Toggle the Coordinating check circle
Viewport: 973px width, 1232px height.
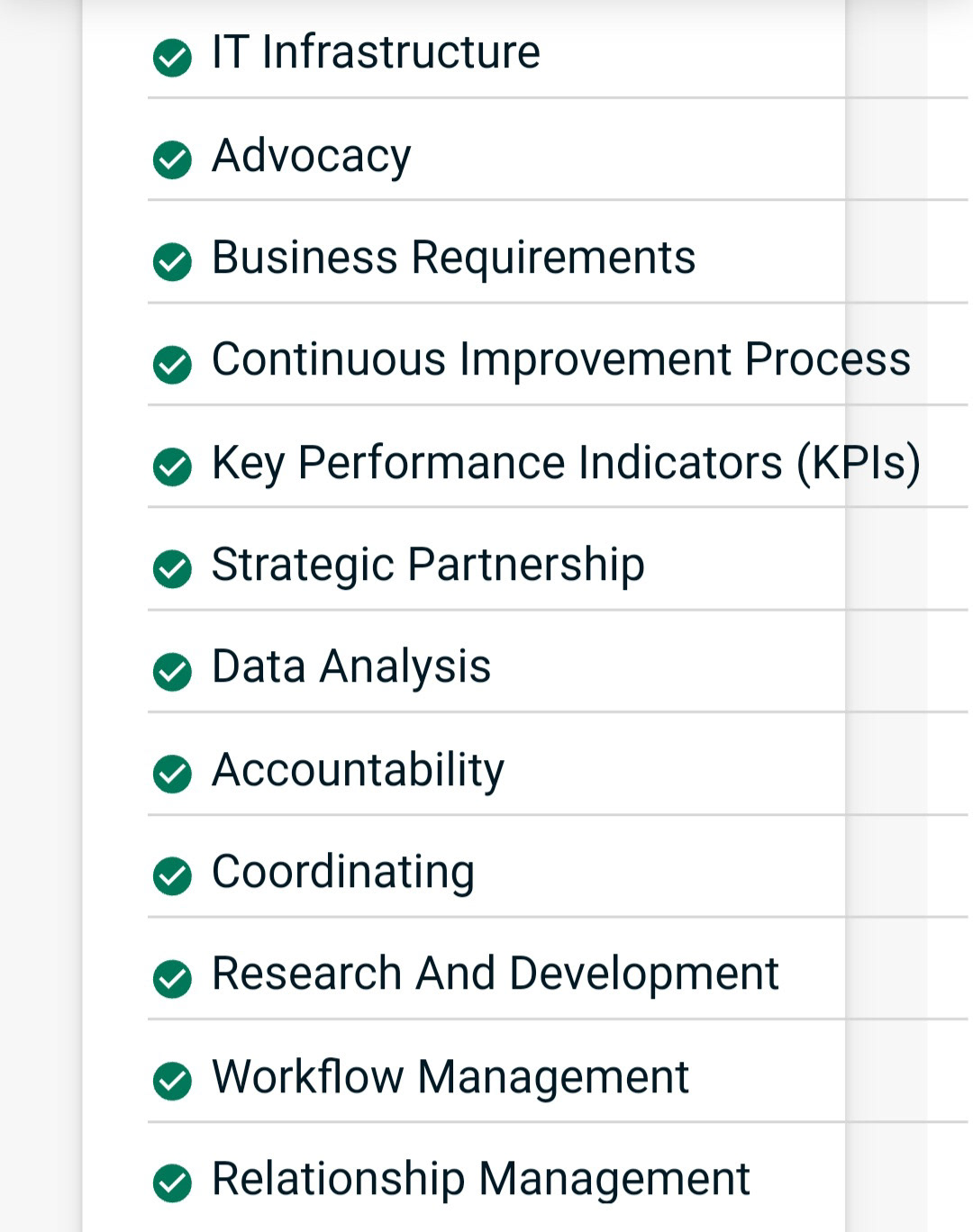[x=172, y=876]
